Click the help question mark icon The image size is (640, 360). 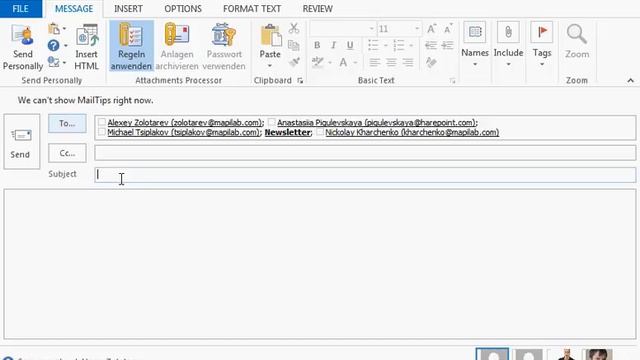(x=53, y=45)
